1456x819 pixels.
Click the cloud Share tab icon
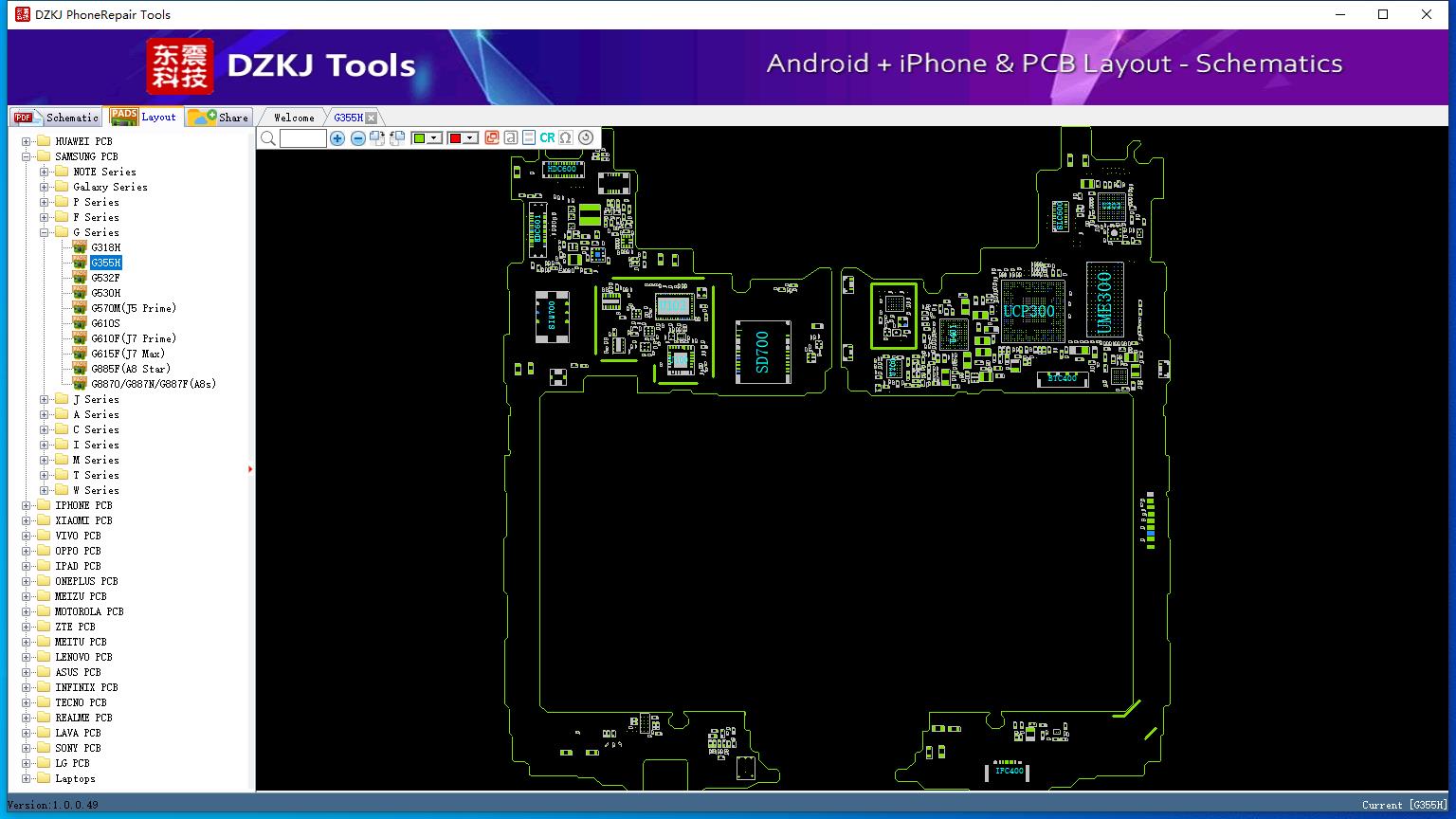coord(202,118)
